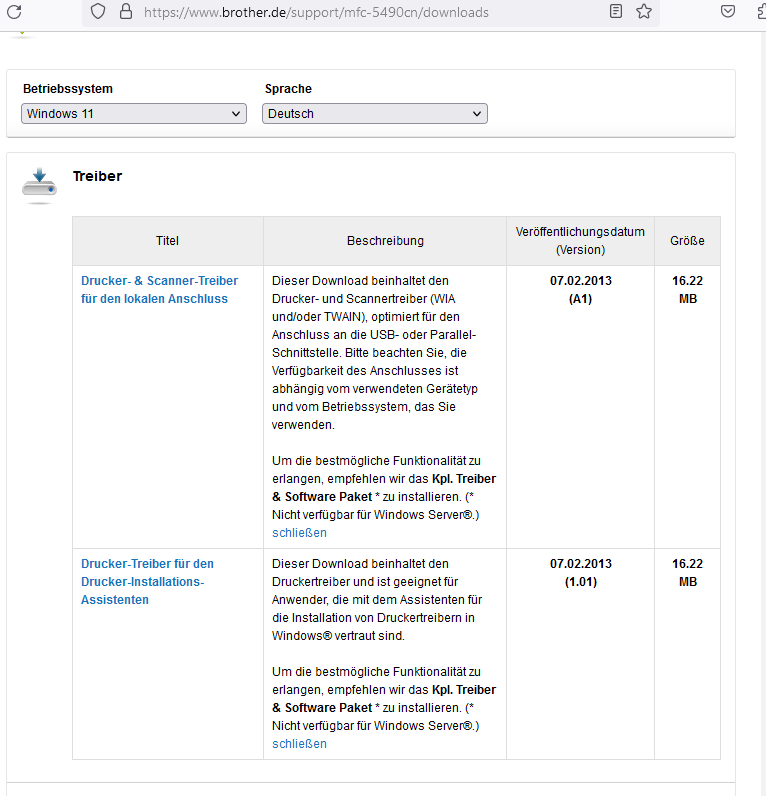Screen dimensions: 766x796
Task: Save page to Pocket icon
Action: 728,11
